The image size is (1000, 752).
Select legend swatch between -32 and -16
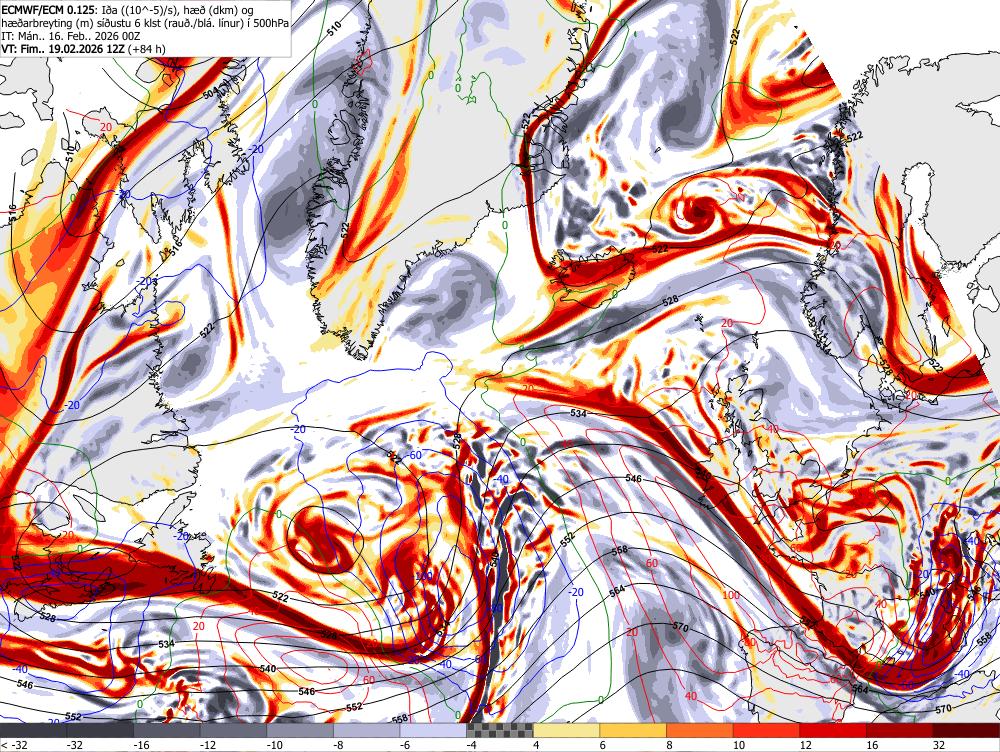pyautogui.click(x=100, y=730)
